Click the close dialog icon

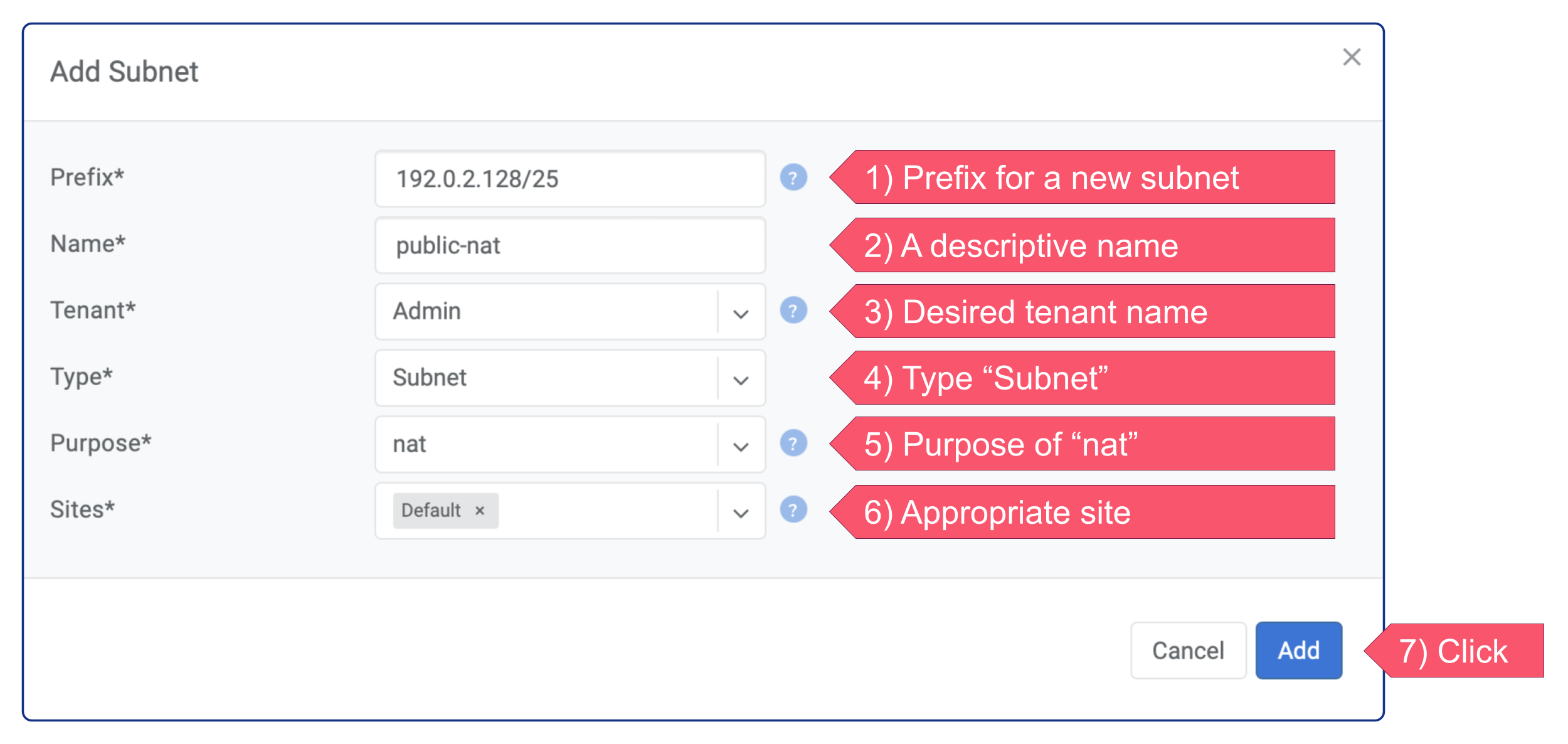[x=1352, y=56]
